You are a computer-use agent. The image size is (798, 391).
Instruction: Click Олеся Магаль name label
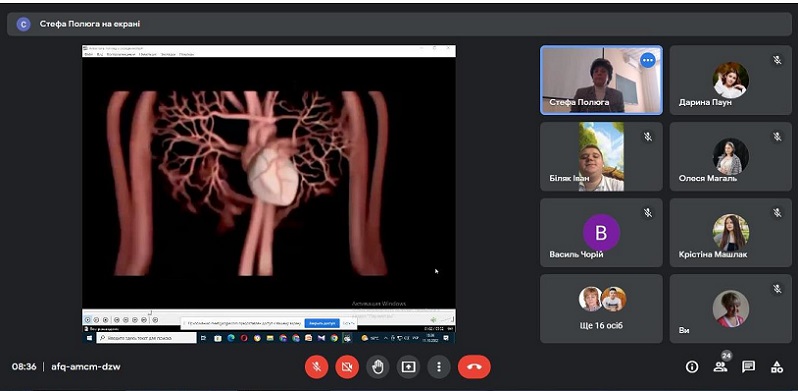(707, 178)
